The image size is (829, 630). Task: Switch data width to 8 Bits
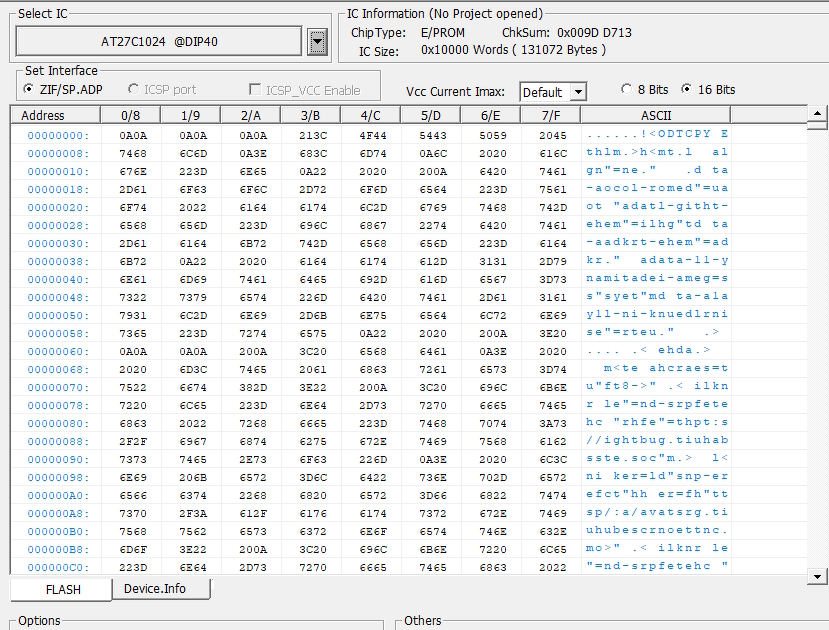[645, 90]
